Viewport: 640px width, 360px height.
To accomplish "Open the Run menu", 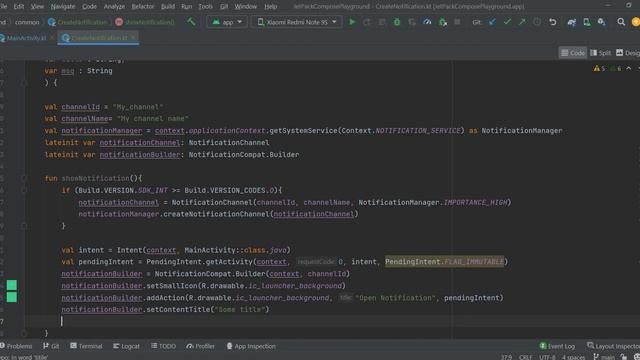I will pyautogui.click(x=187, y=7).
